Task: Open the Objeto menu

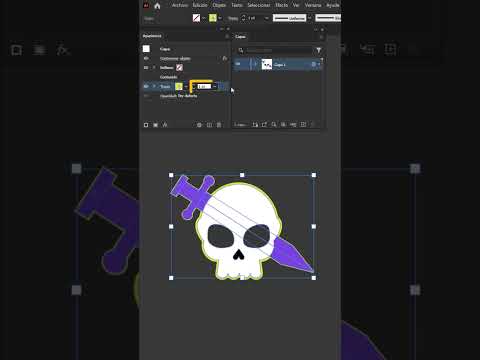Action: (219, 5)
